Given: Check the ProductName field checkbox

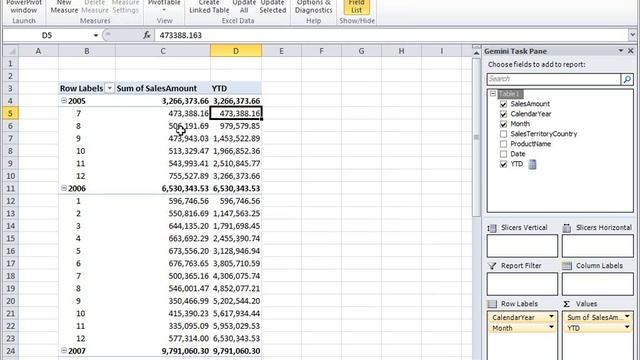Looking at the screenshot, I should [x=503, y=144].
